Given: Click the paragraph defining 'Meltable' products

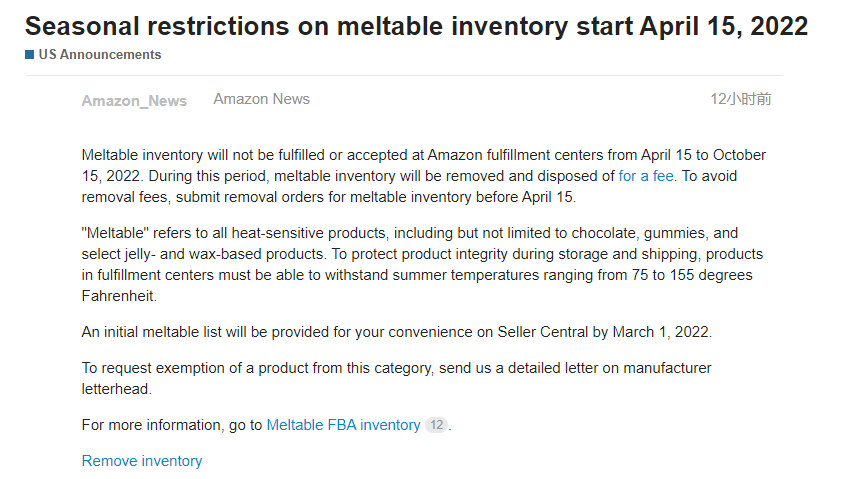Looking at the screenshot, I should [423, 264].
